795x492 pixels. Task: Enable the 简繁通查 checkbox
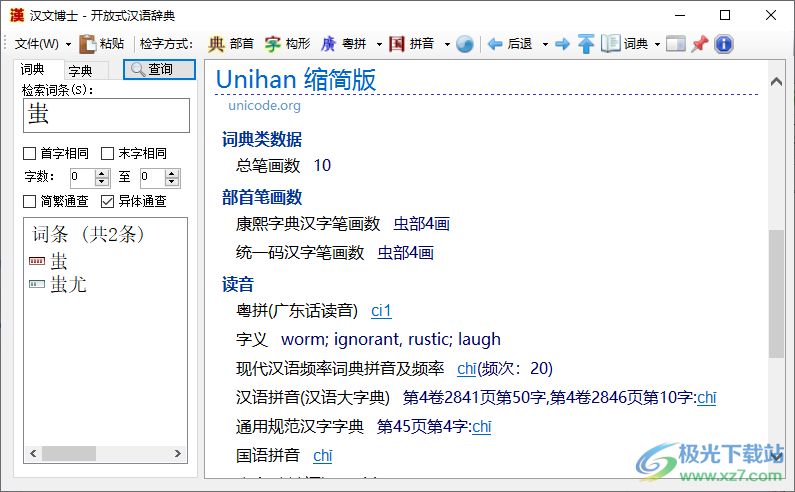pos(30,201)
